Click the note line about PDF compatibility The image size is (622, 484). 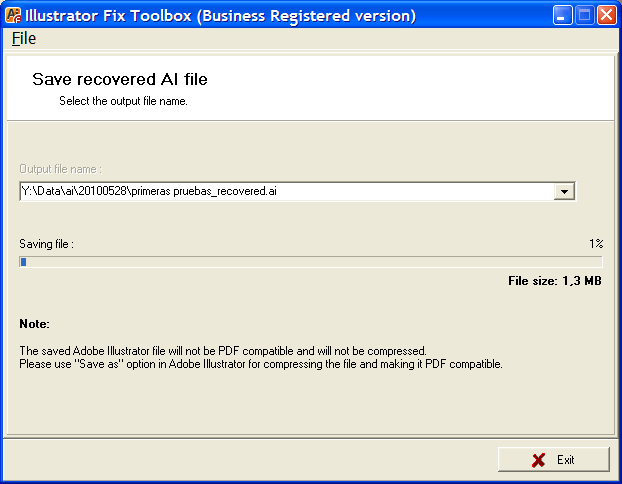click(x=223, y=351)
